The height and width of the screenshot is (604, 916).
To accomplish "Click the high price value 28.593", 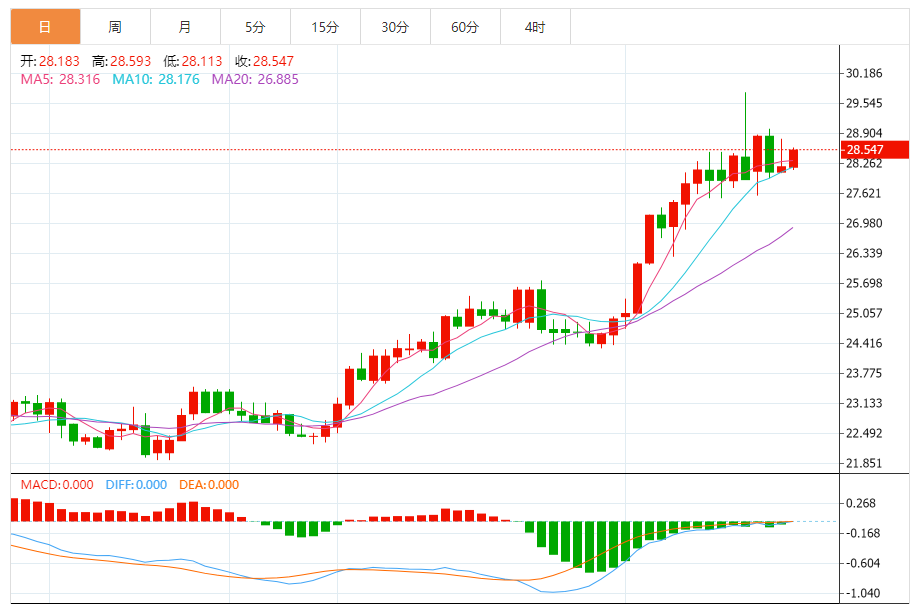I will point(130,61).
